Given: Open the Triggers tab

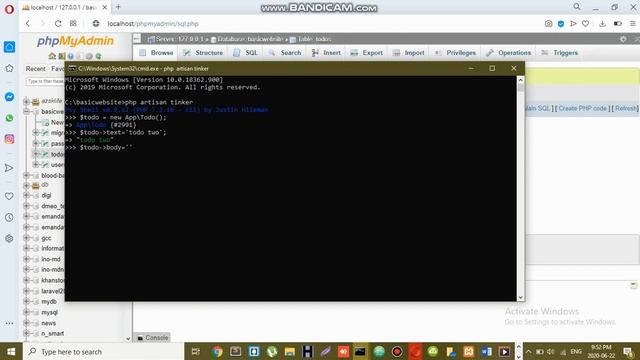Looking at the screenshot, I should point(559,53).
